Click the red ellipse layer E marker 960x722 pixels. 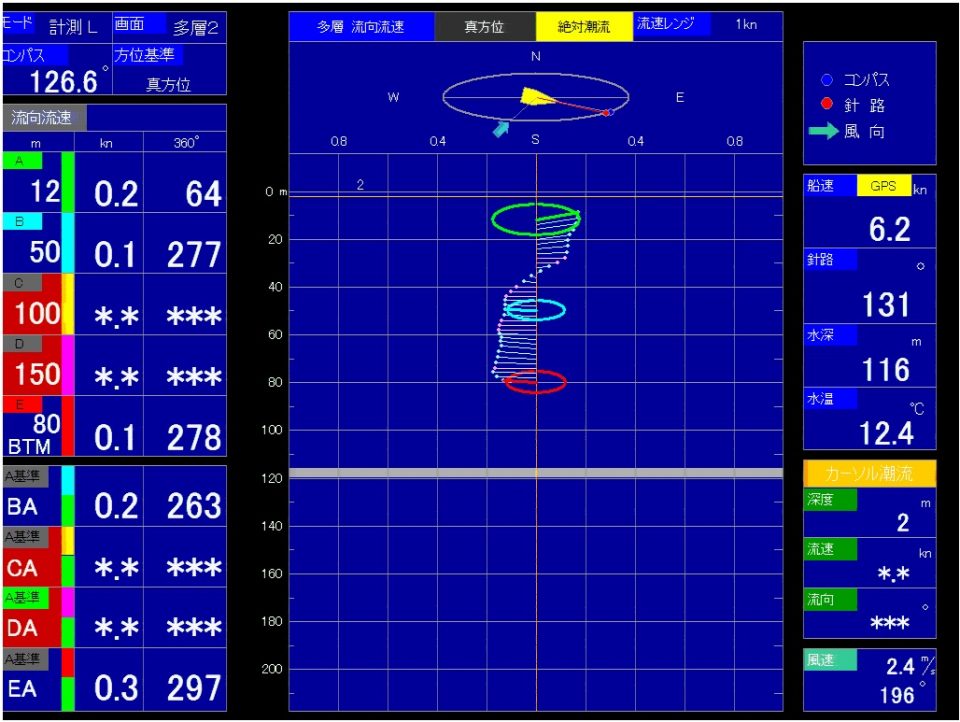coord(536,382)
